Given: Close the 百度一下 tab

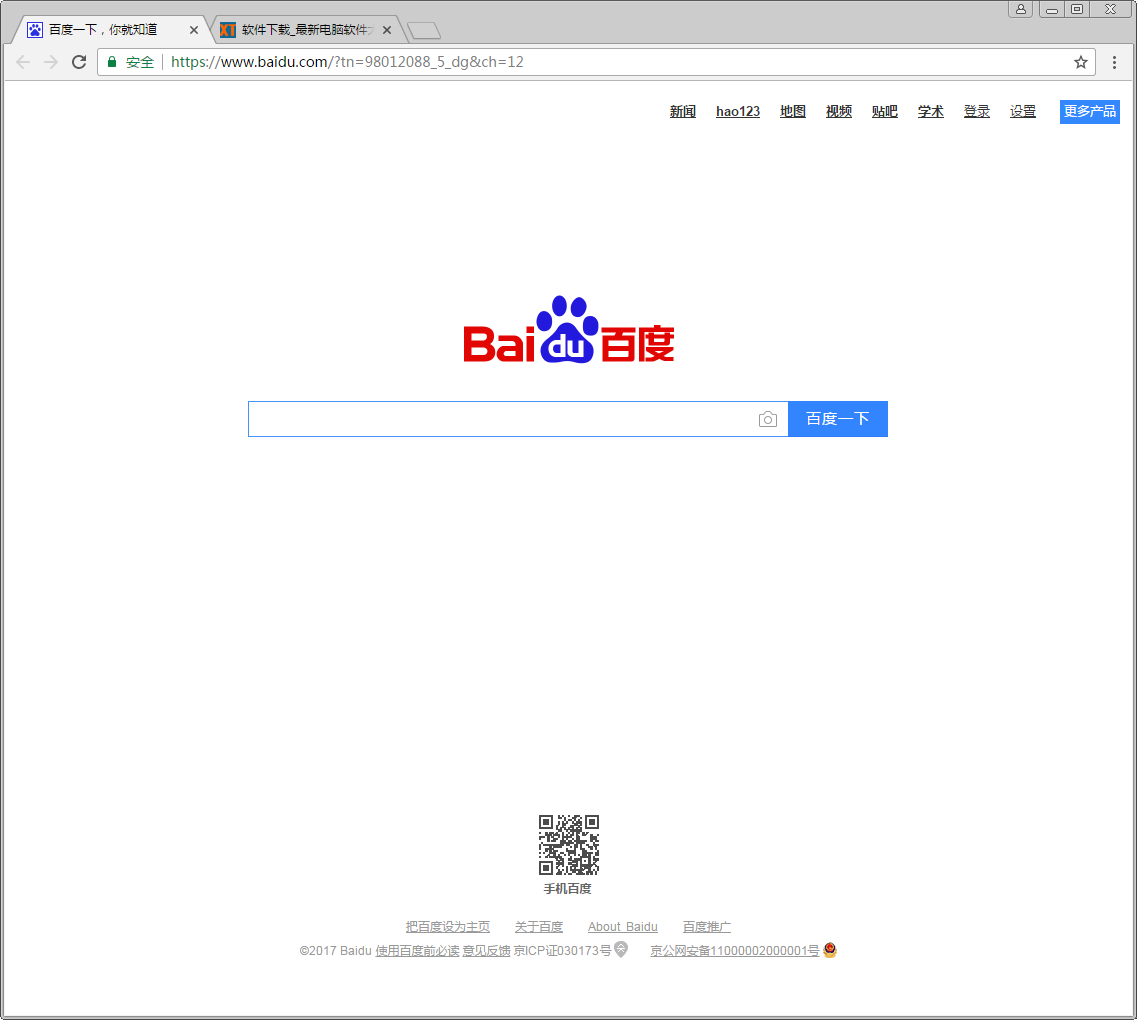Looking at the screenshot, I should pyautogui.click(x=194, y=30).
